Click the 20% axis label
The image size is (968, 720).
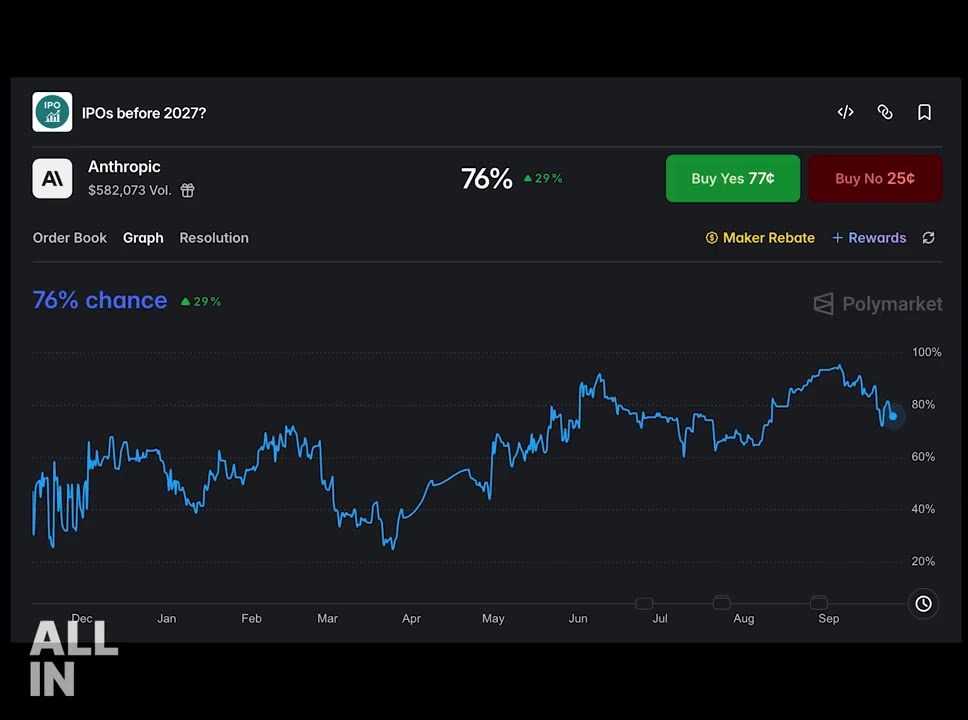(924, 561)
